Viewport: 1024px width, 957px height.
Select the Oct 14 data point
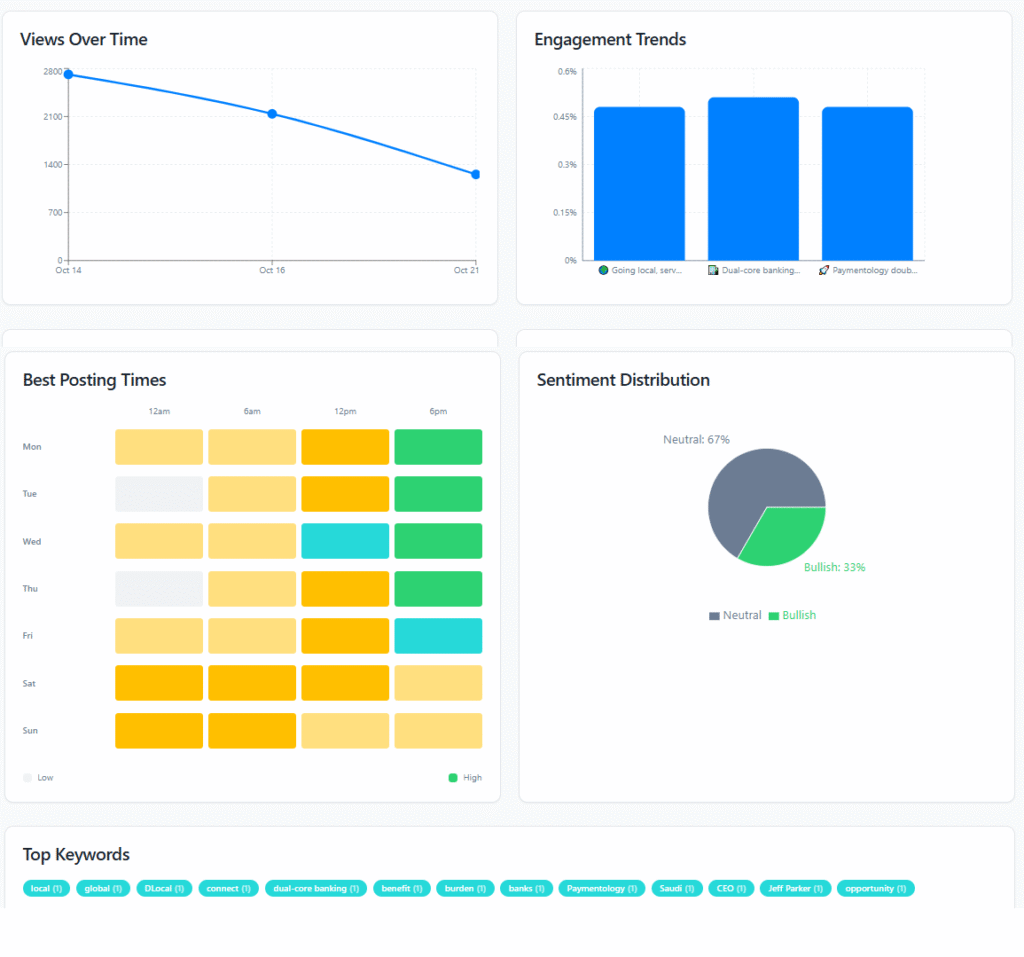[x=68, y=75]
